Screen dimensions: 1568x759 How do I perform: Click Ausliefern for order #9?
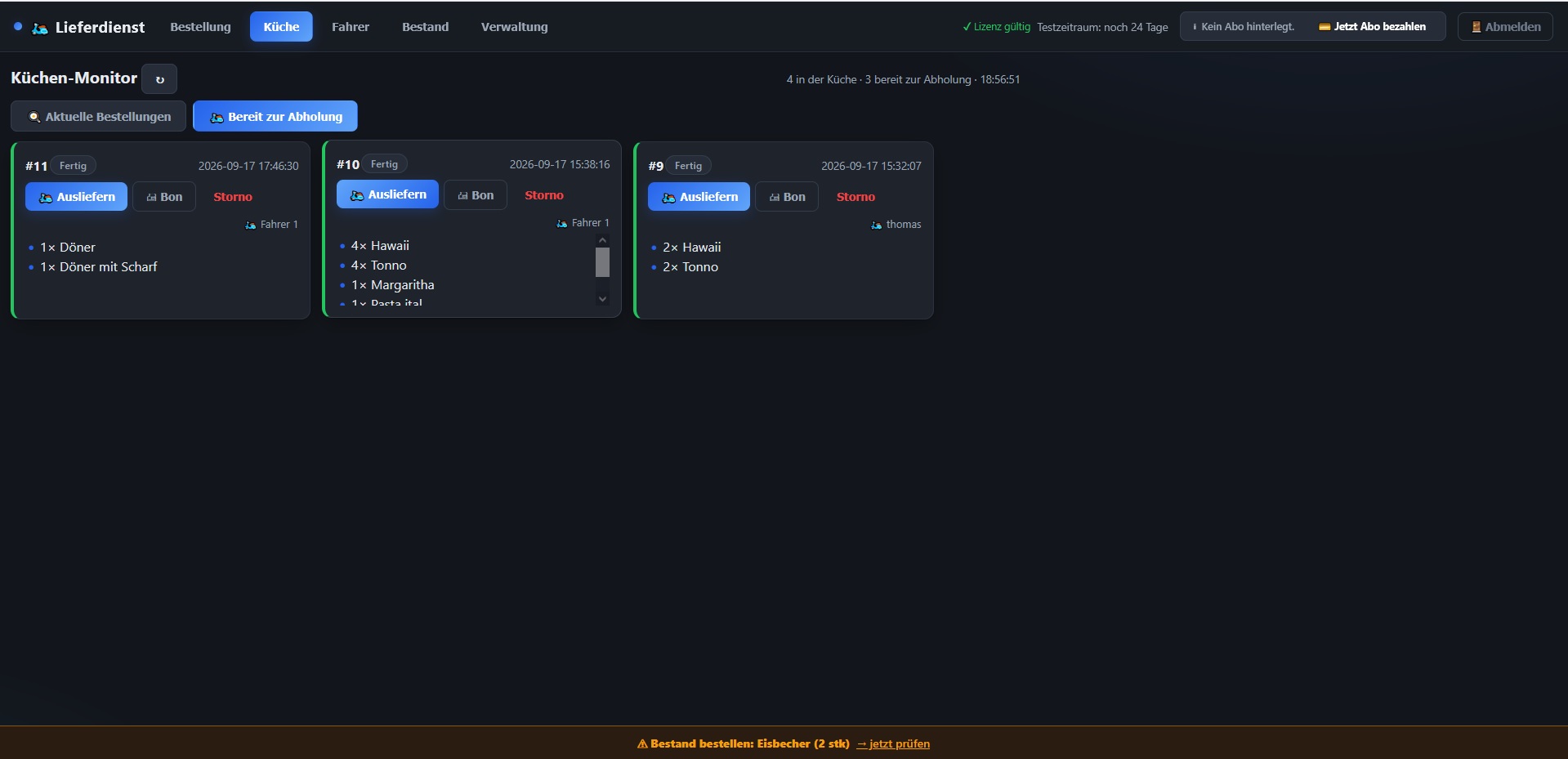tap(699, 197)
